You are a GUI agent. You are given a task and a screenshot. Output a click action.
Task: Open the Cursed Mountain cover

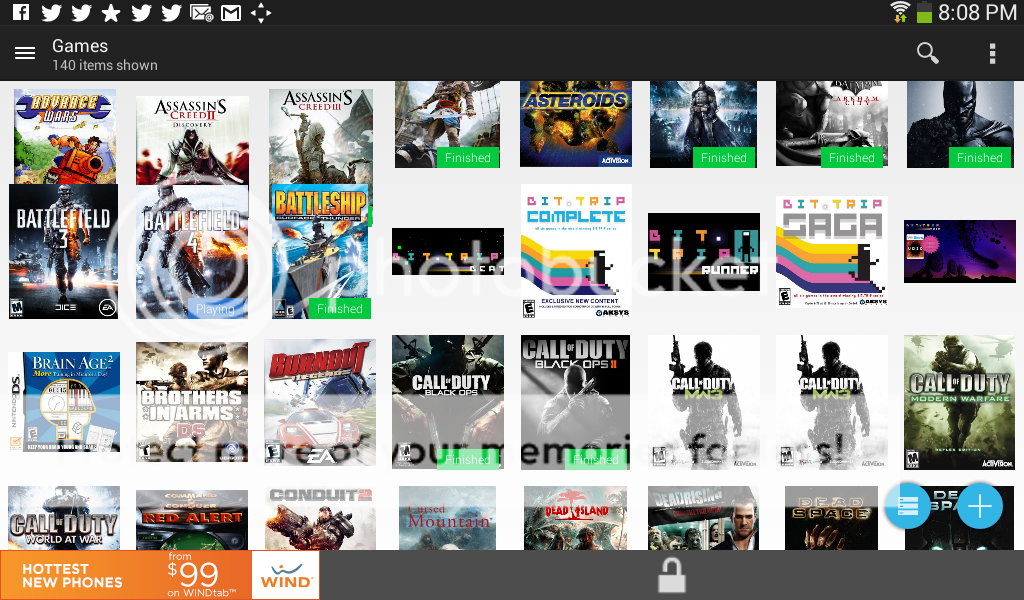click(x=447, y=518)
